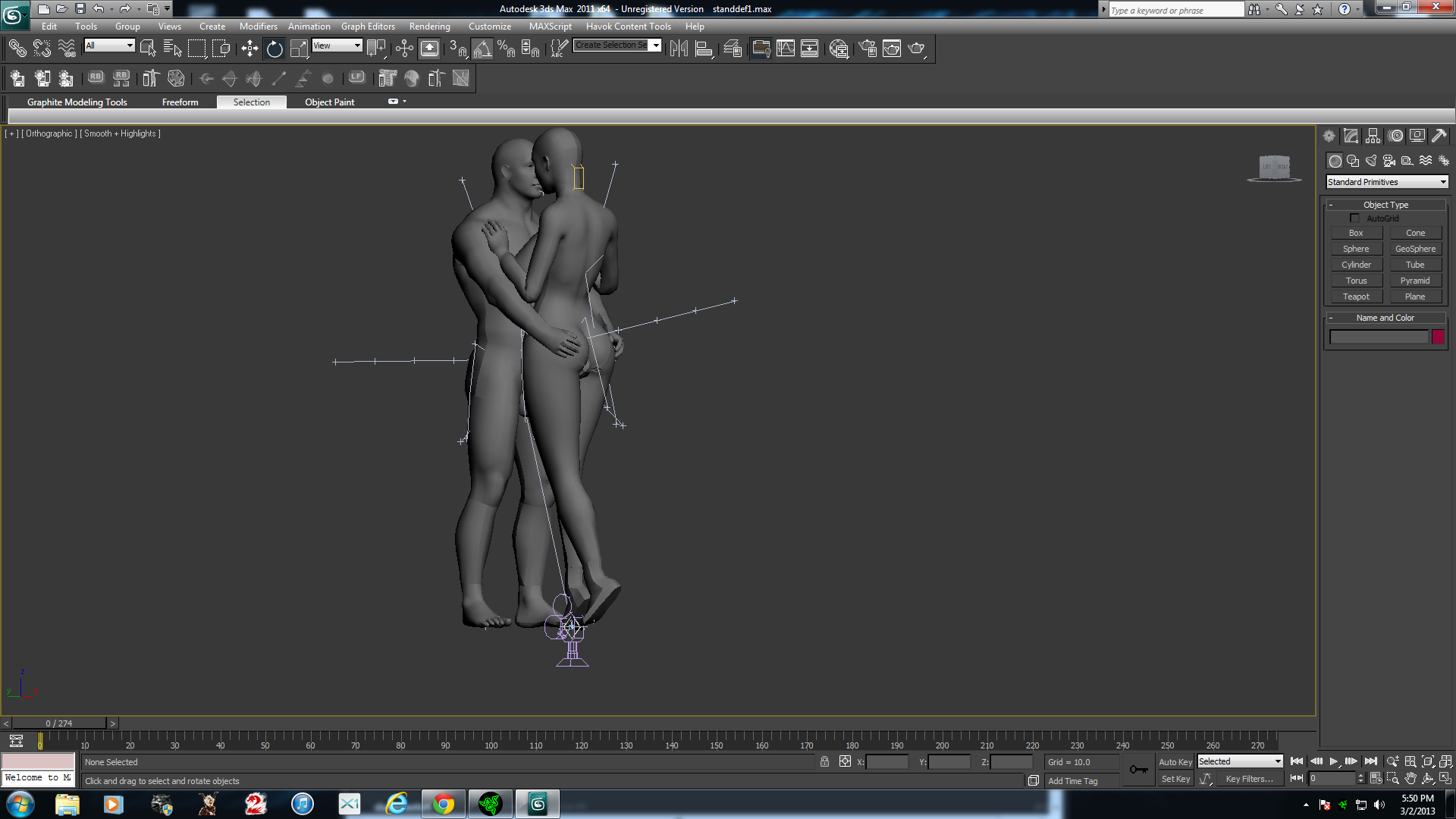Click the object color swatch
The height and width of the screenshot is (819, 1456).
(1438, 337)
